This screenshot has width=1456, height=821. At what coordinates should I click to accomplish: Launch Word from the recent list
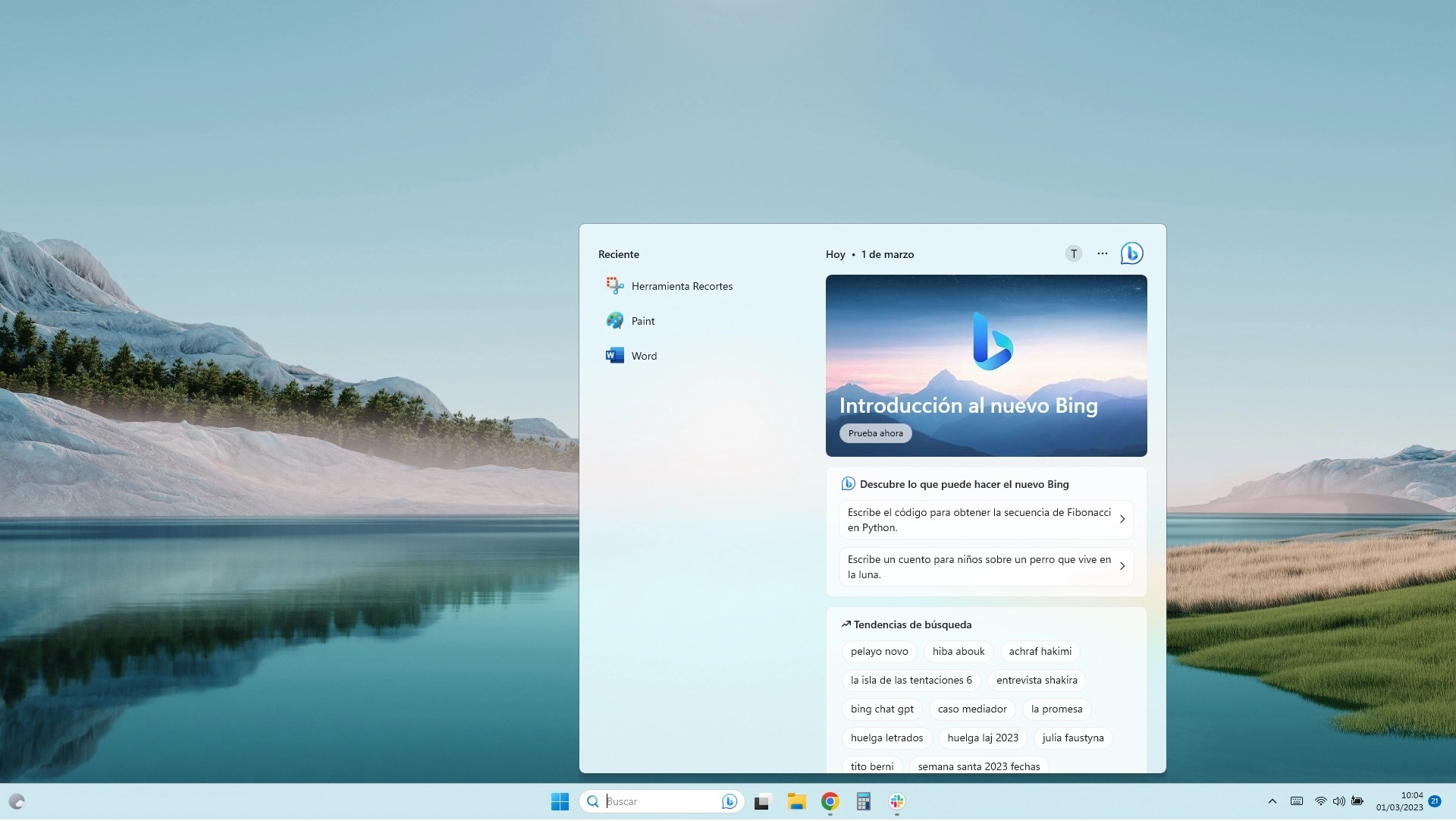(x=631, y=356)
